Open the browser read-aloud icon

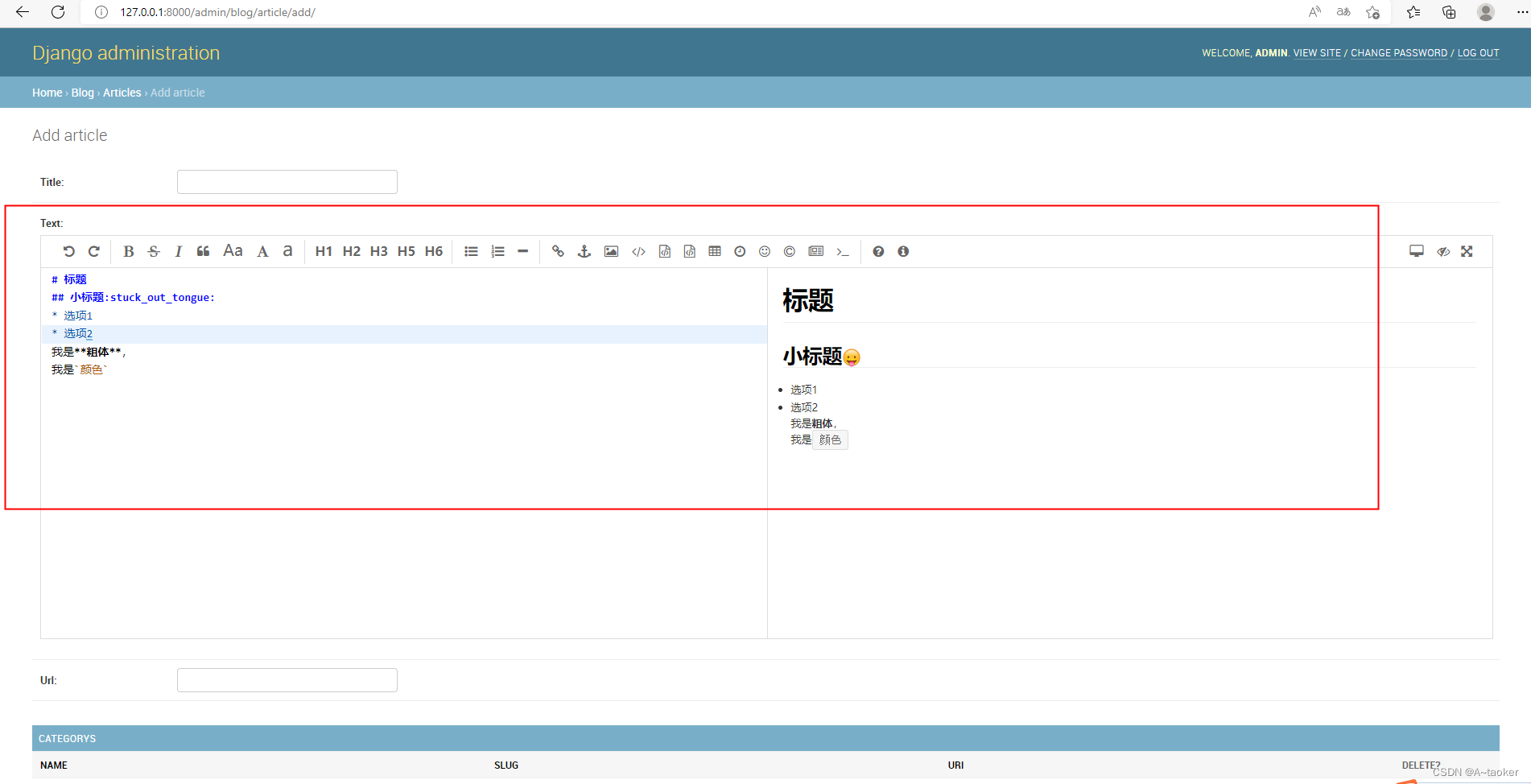pyautogui.click(x=1314, y=12)
